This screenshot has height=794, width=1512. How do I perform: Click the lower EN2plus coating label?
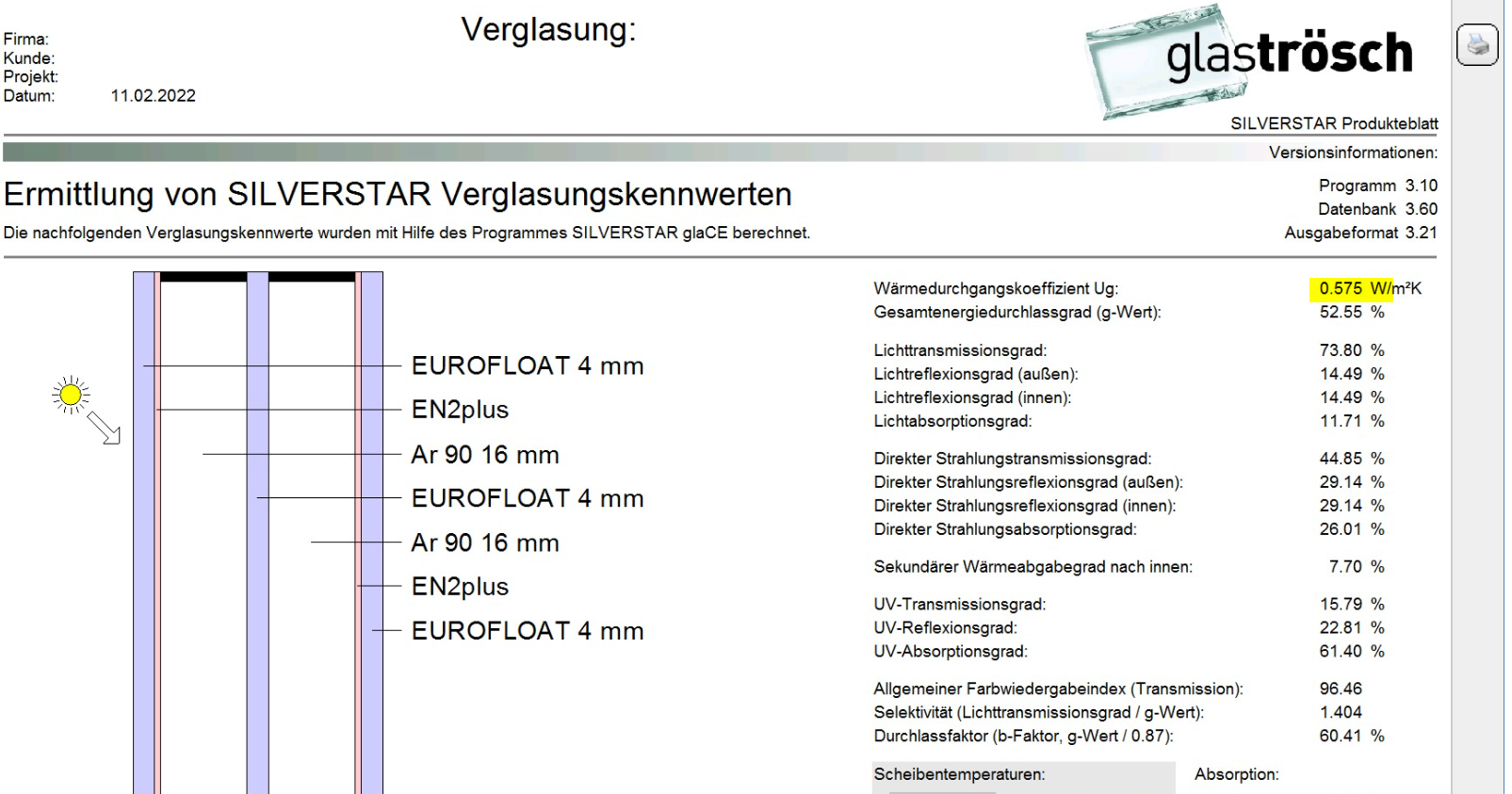[460, 587]
